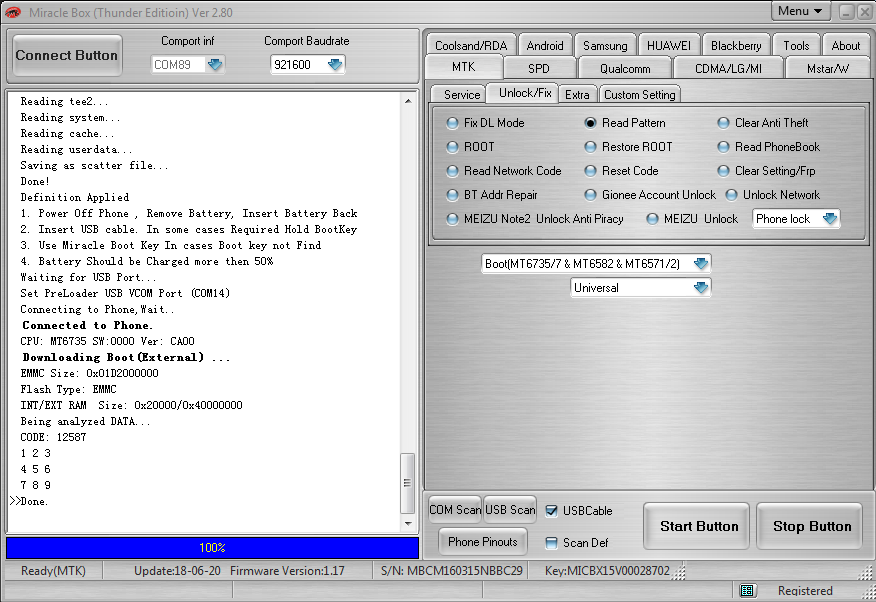
Task: Expand the Phone lock dropdown
Action: point(830,219)
